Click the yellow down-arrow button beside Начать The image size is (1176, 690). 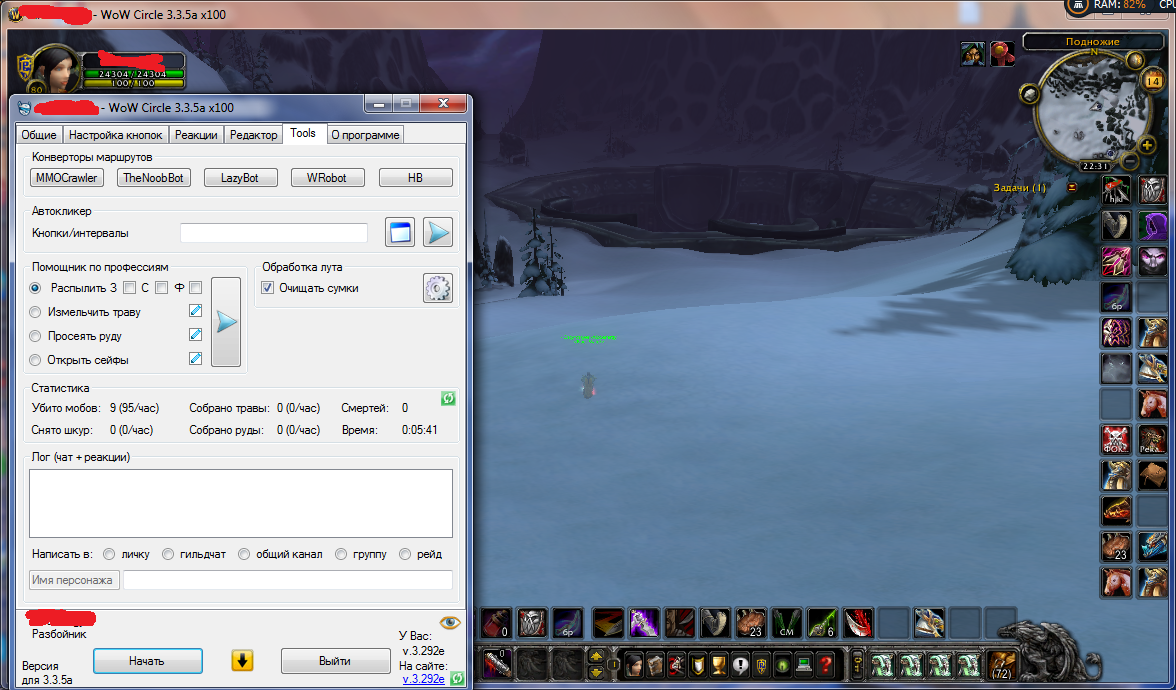(x=242, y=661)
